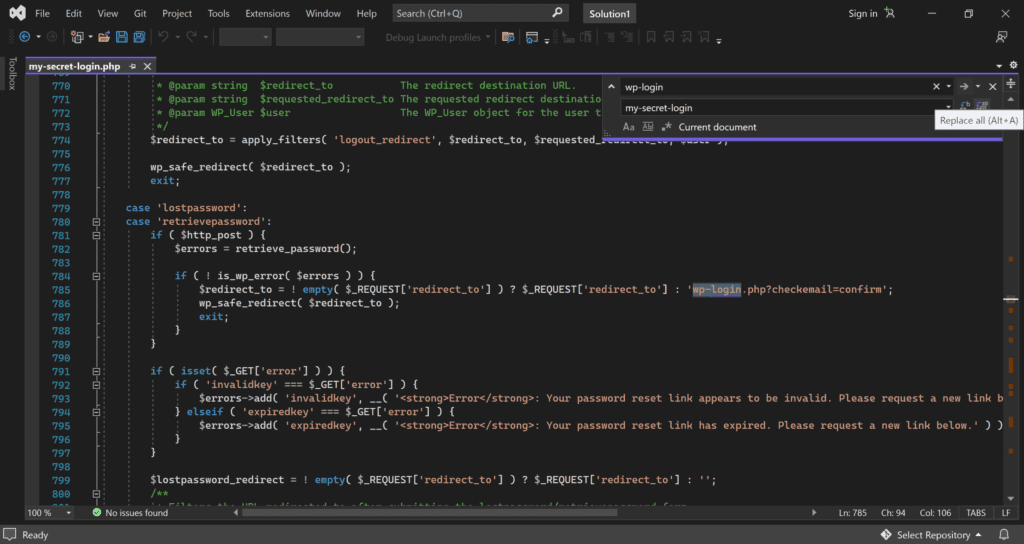Open the solution platforms combo box
Image resolution: width=1024 pixels, height=544 pixels.
click(319, 37)
